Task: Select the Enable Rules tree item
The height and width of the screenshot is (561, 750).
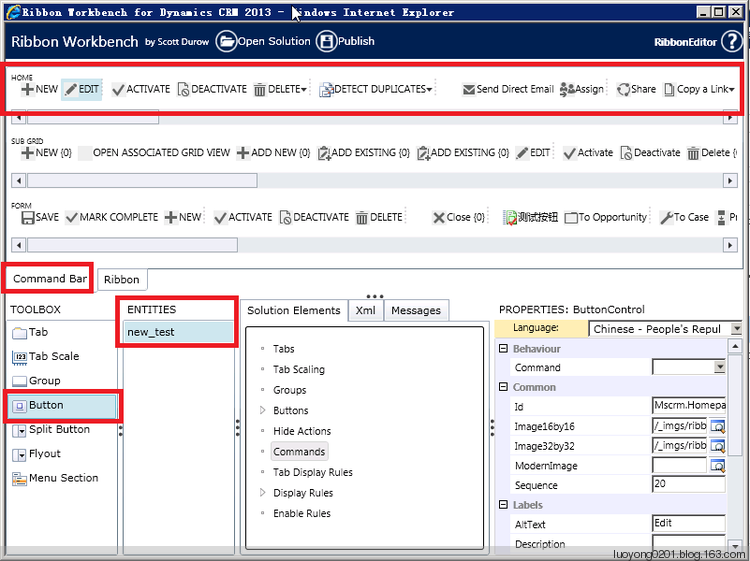Action: pyautogui.click(x=302, y=514)
